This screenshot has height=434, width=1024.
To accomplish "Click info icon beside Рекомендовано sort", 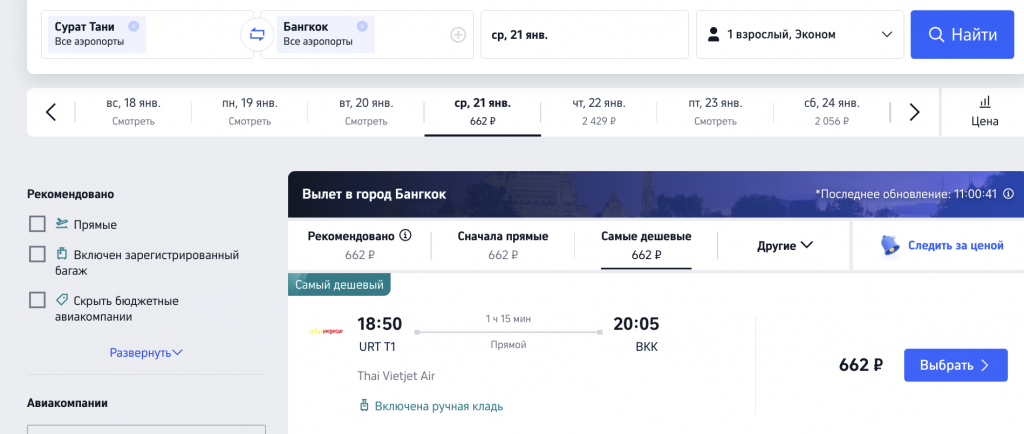I will pyautogui.click(x=405, y=236).
